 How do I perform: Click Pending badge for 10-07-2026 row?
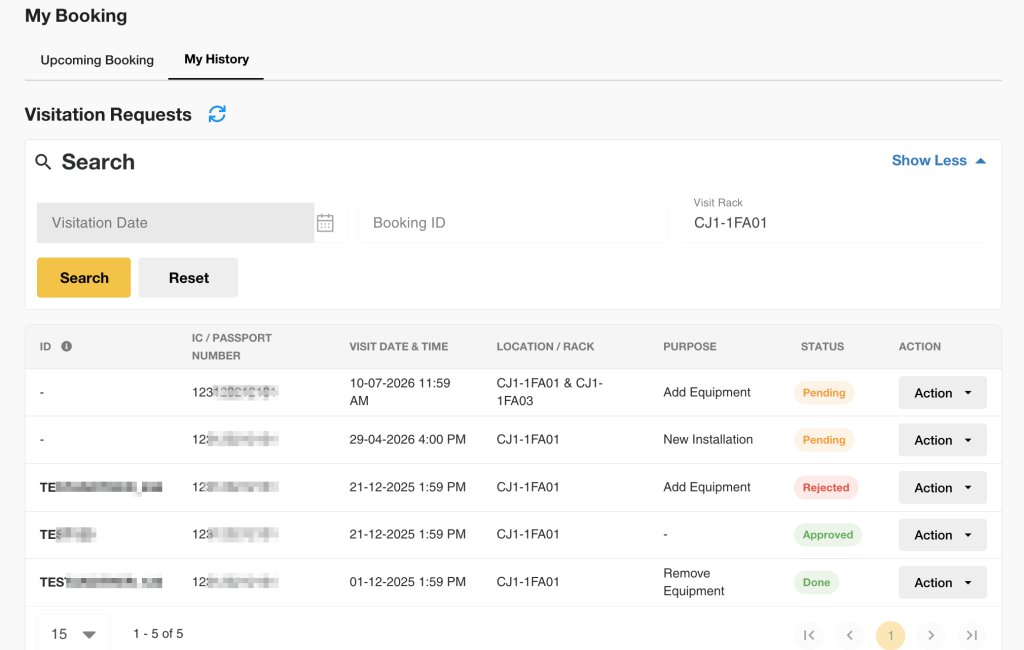[824, 393]
